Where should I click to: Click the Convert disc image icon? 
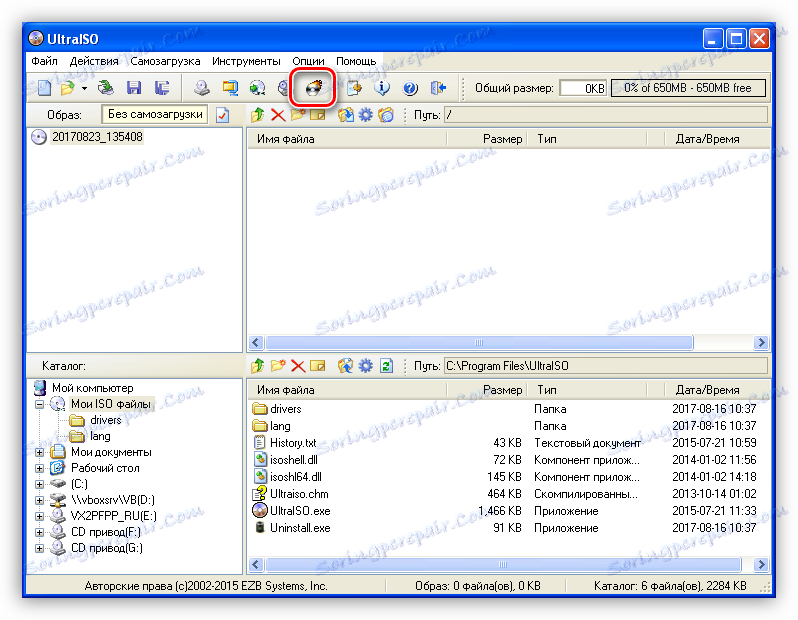coord(258,88)
